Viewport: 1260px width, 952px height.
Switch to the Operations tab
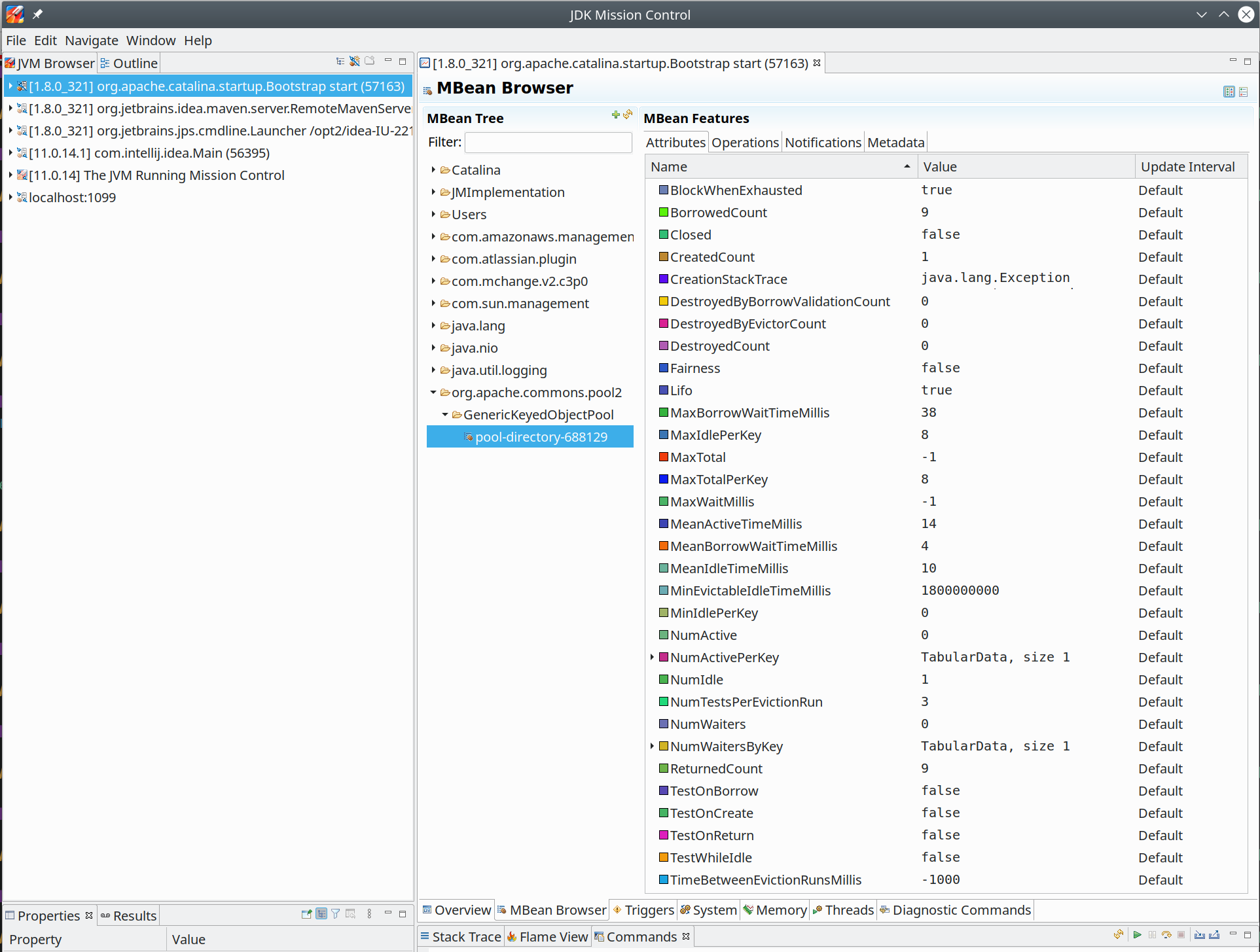745,143
